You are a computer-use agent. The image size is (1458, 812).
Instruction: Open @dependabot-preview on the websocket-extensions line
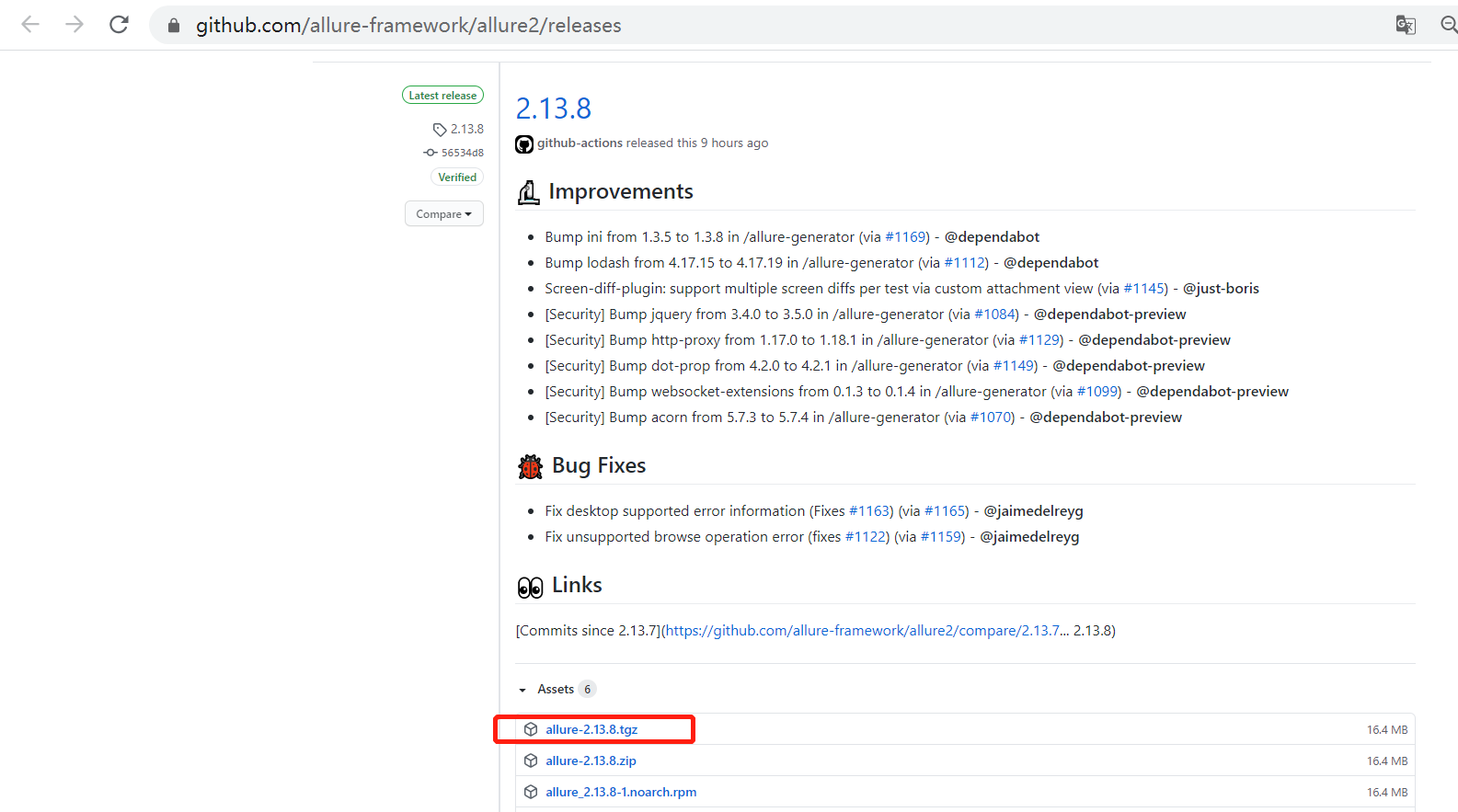[1212, 392]
